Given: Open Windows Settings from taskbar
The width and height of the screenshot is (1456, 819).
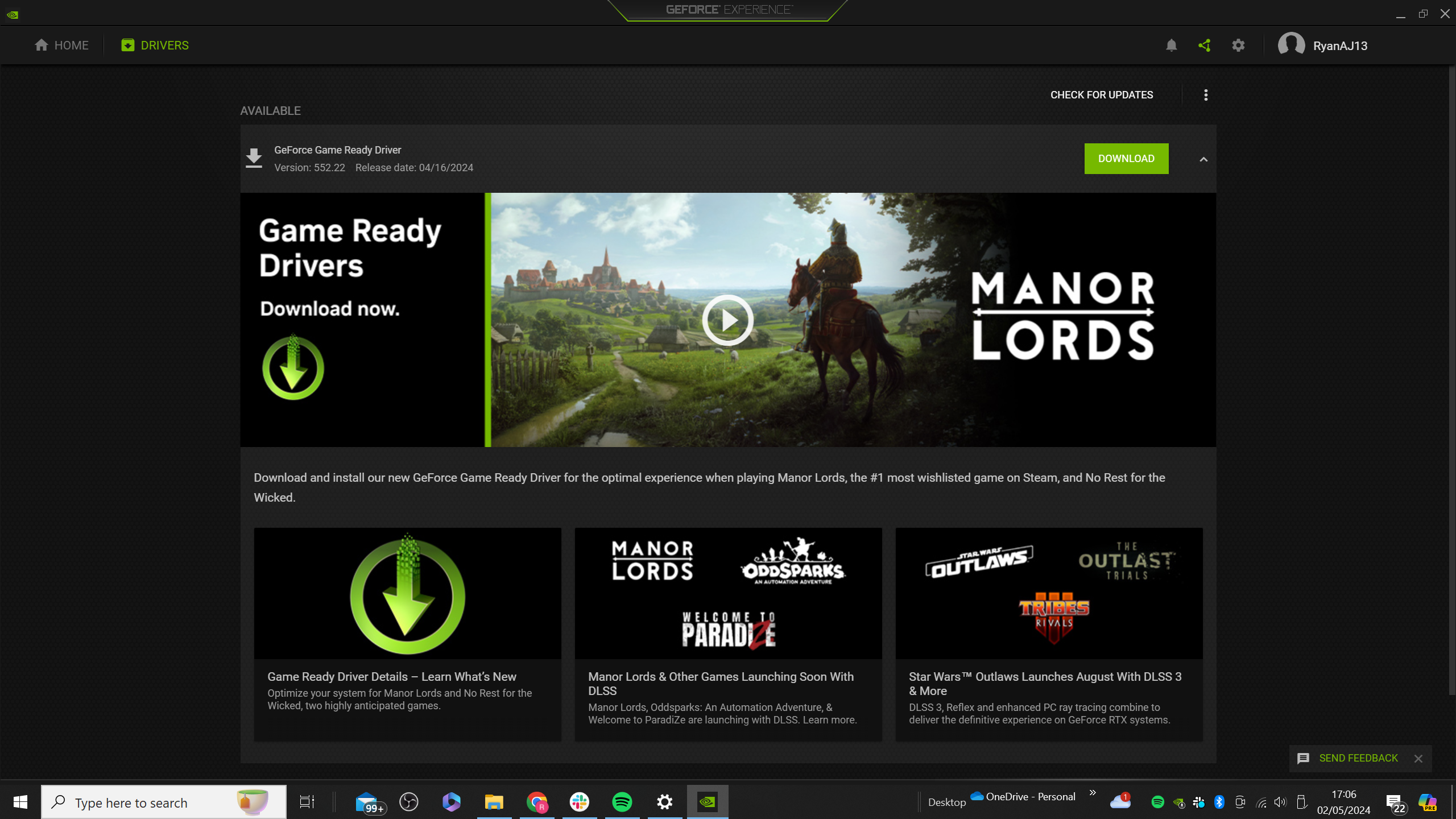Looking at the screenshot, I should (665, 802).
